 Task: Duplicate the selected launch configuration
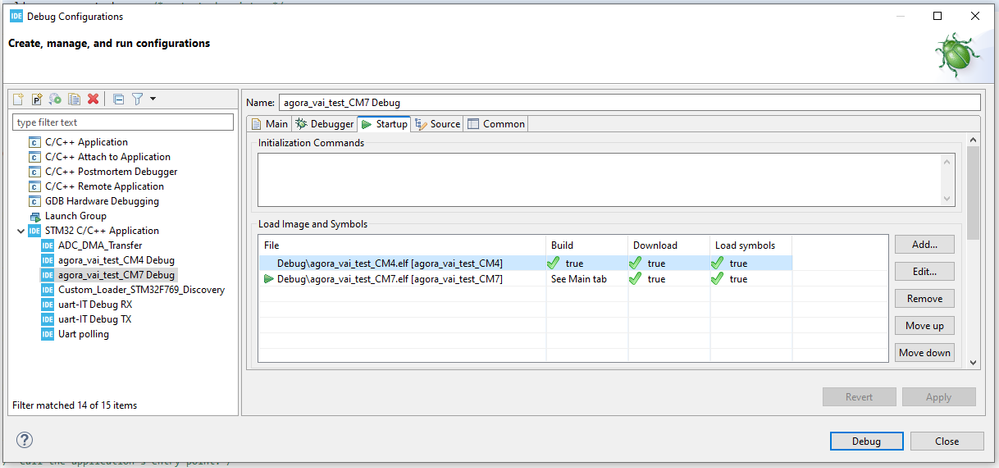point(75,99)
